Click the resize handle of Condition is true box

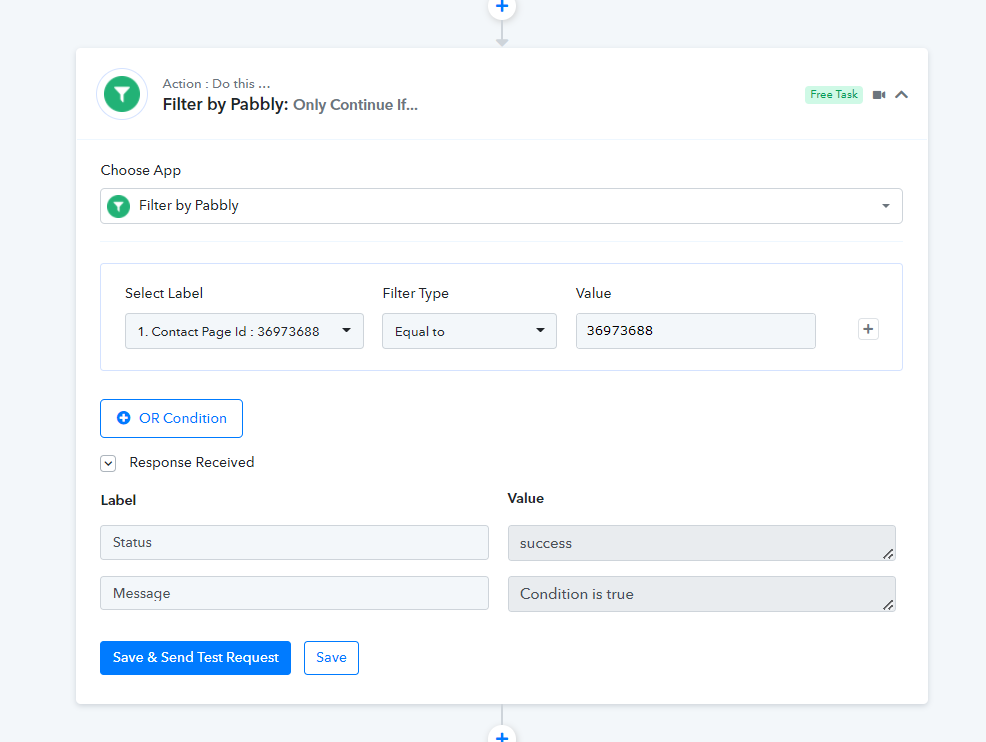(888, 605)
